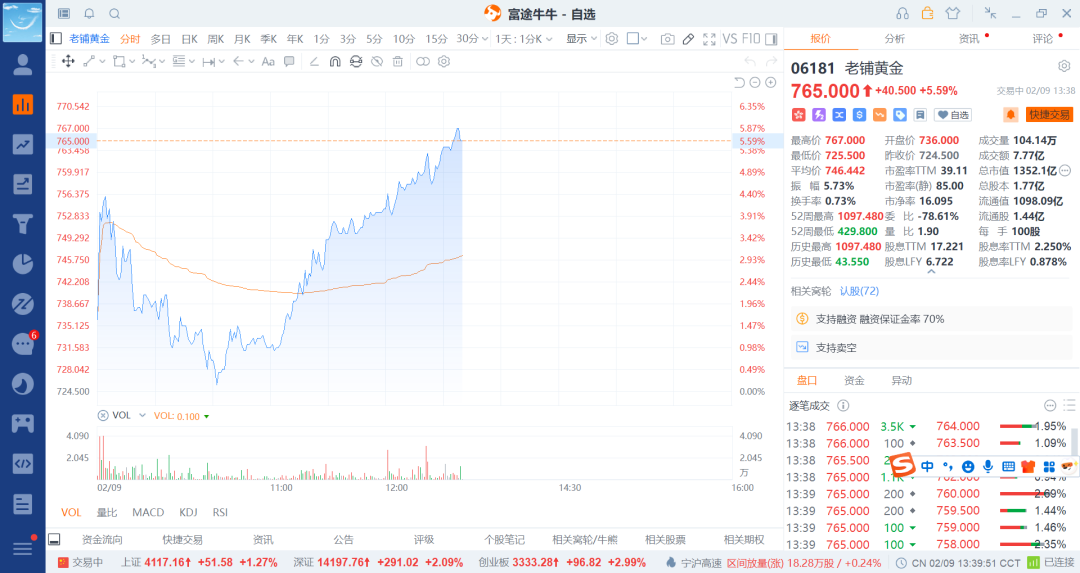Remove VOL indicator with its X circle

tap(103, 415)
